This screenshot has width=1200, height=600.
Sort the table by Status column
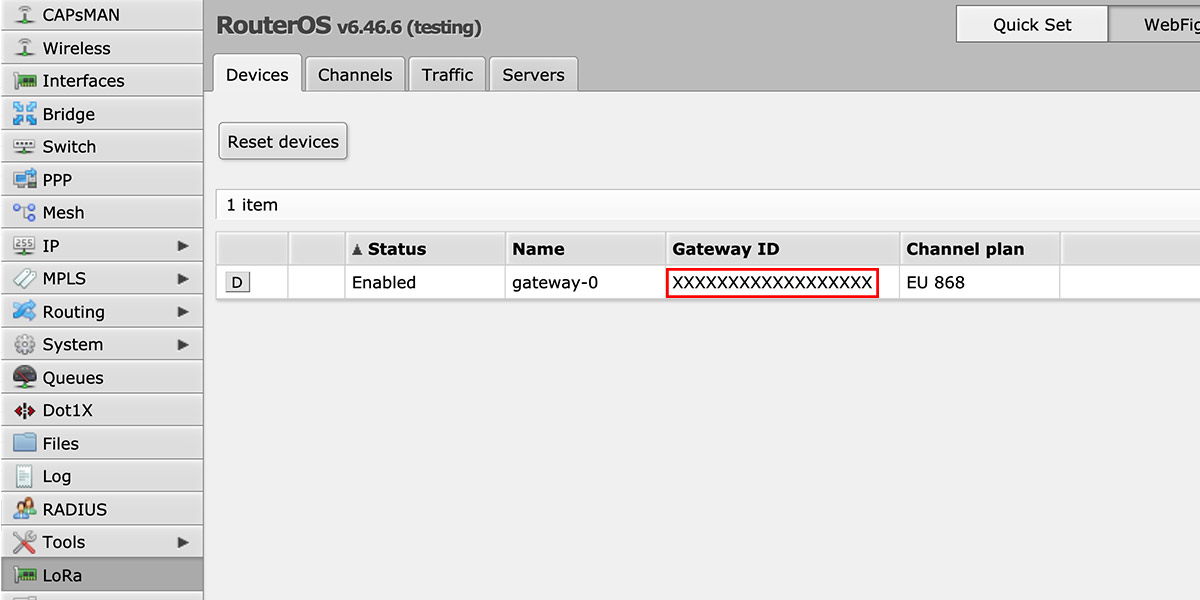point(426,250)
